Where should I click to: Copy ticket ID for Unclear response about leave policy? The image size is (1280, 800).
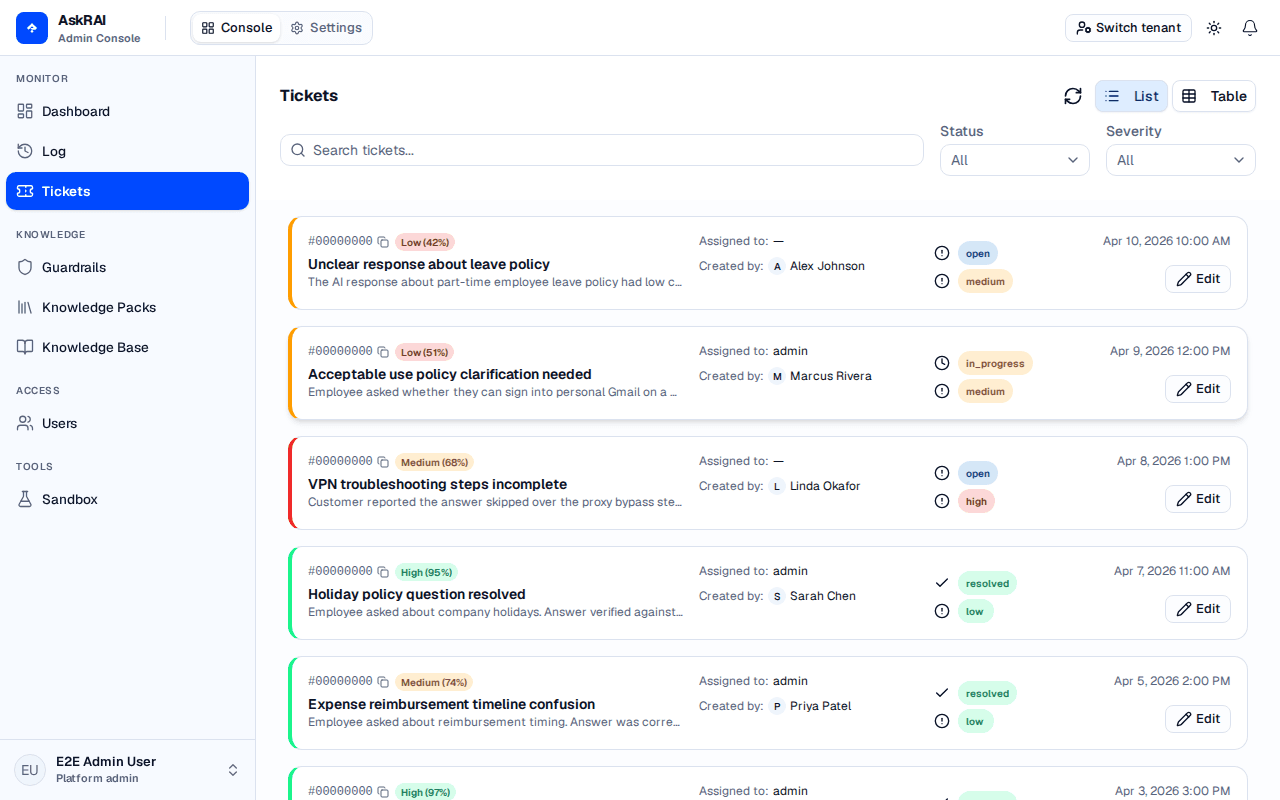[x=383, y=242]
